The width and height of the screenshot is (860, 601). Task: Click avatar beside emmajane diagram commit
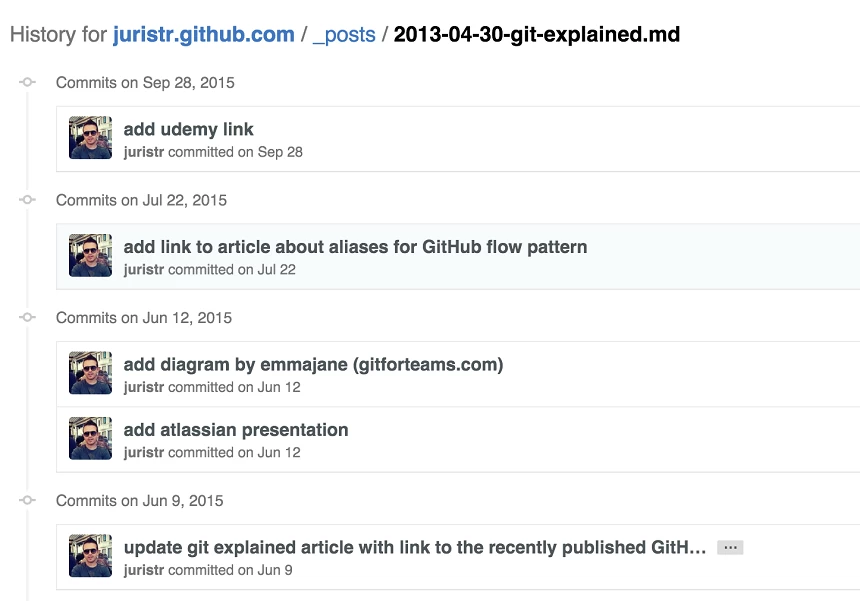[90, 373]
